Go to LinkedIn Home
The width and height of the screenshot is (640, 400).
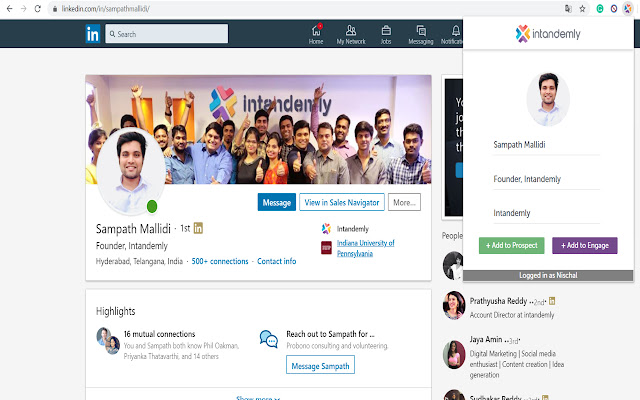point(316,34)
